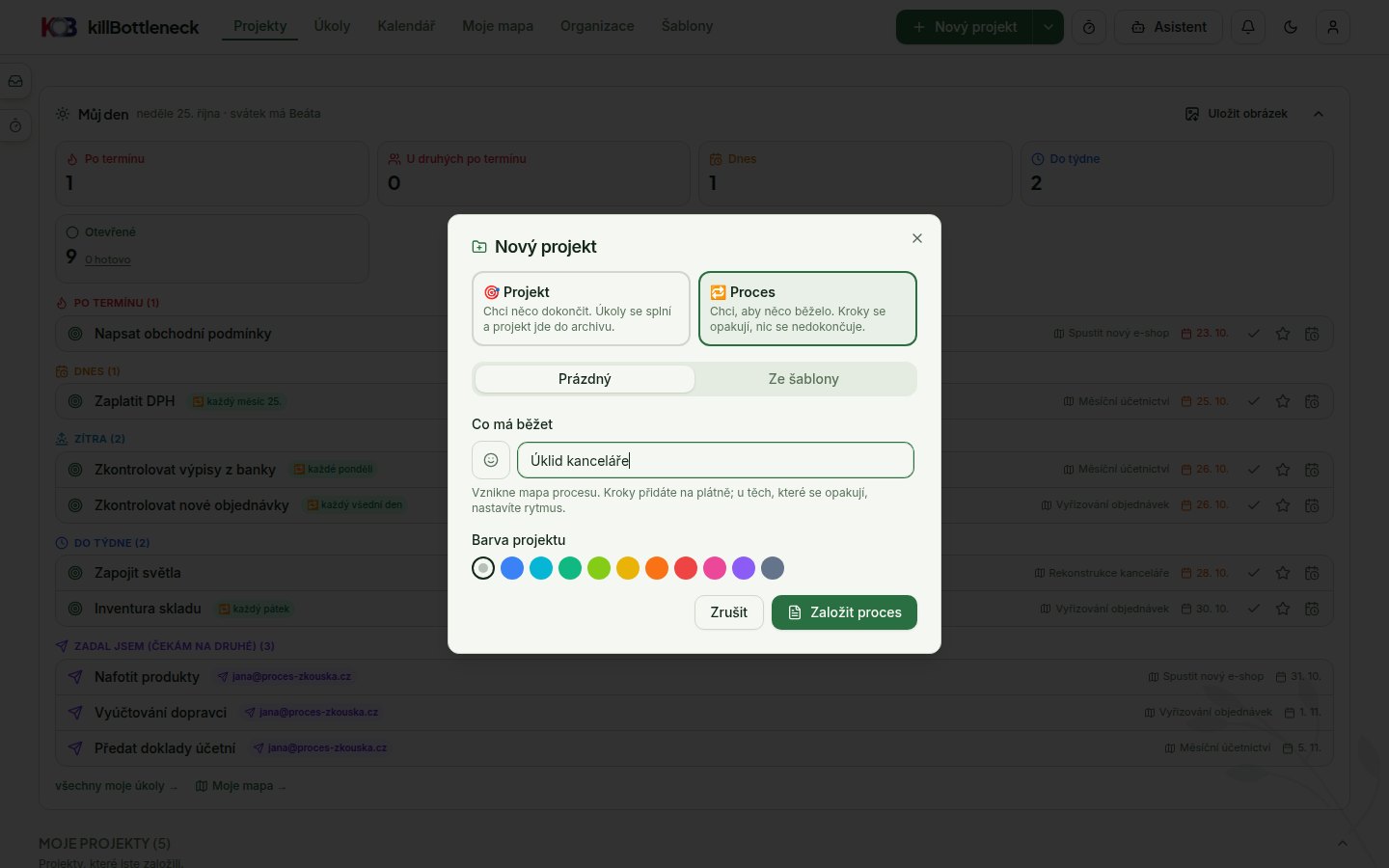Screen dimensions: 1389x868
Task: Open the Po termínu stat card
Action: click(x=212, y=174)
